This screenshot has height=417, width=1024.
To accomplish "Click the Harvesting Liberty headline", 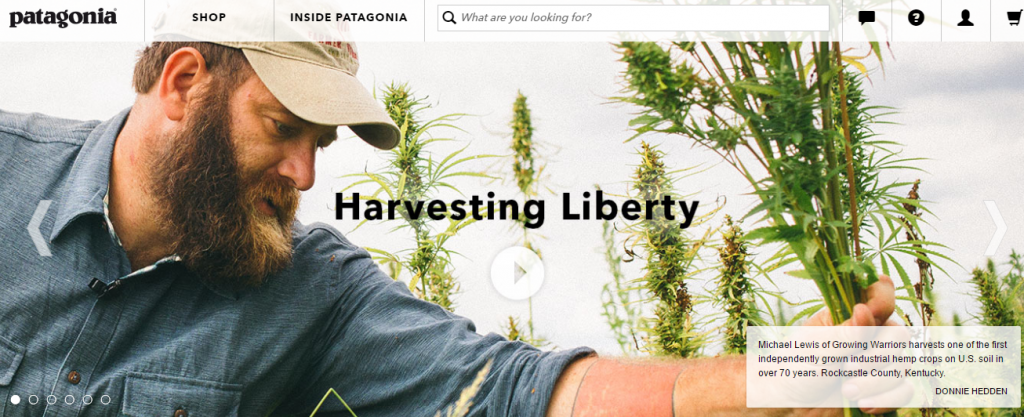I will coord(517,208).
